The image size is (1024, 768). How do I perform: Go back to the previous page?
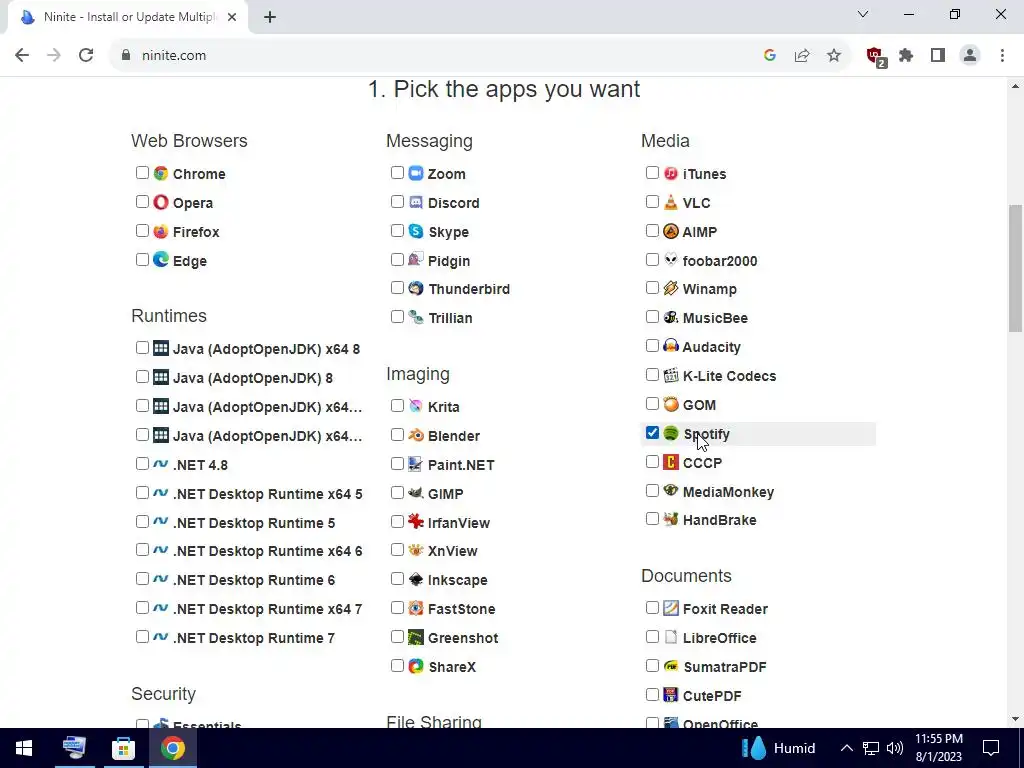click(22, 56)
